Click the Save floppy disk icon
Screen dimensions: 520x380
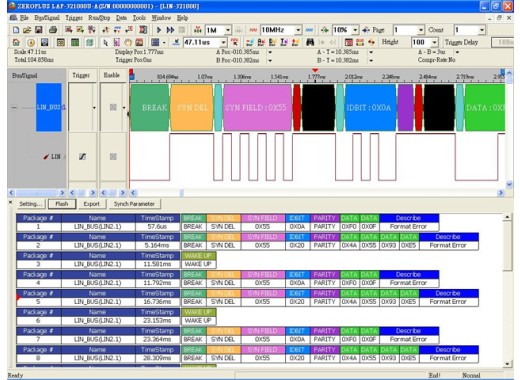[39, 30]
